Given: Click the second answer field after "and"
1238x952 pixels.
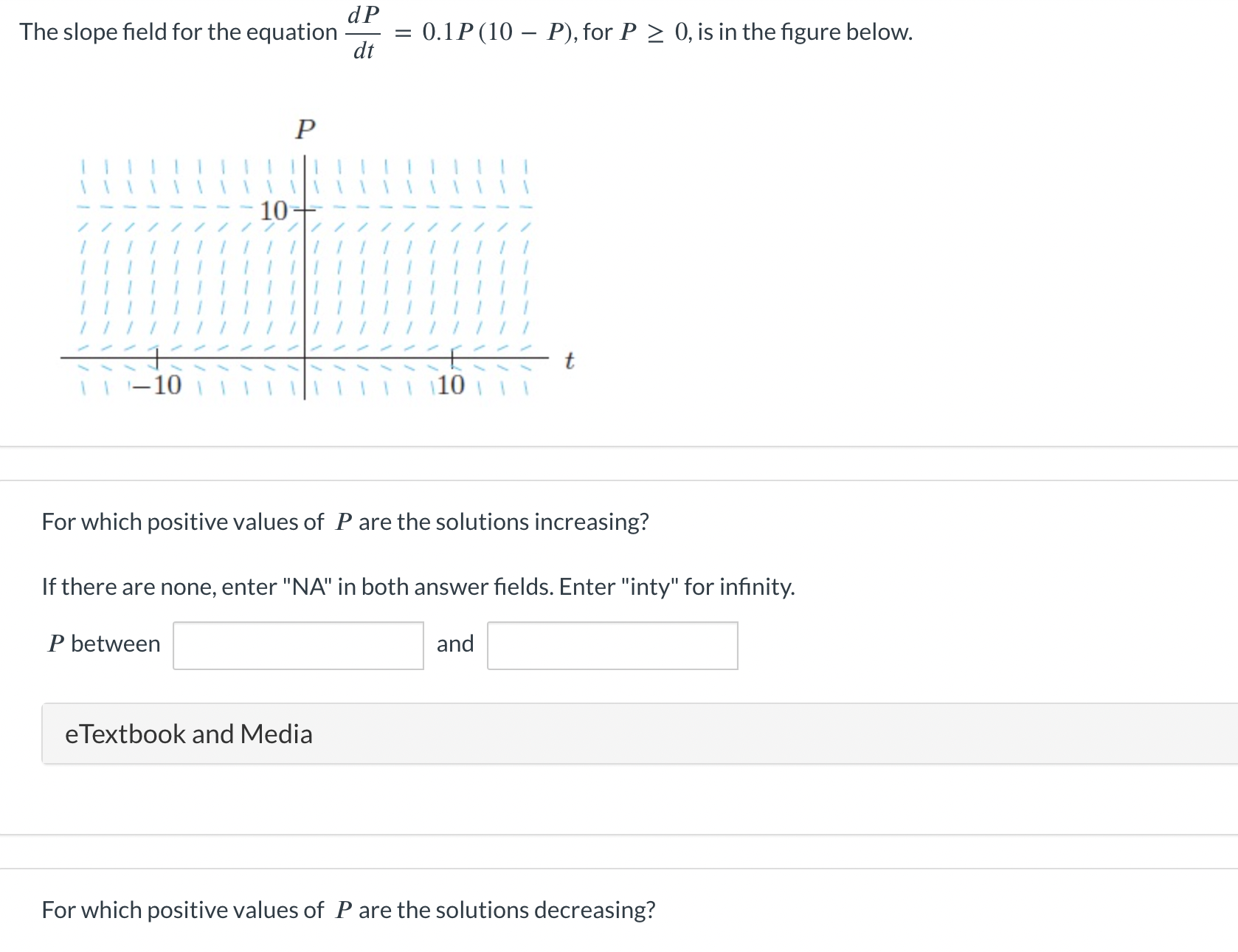Looking at the screenshot, I should tap(612, 646).
